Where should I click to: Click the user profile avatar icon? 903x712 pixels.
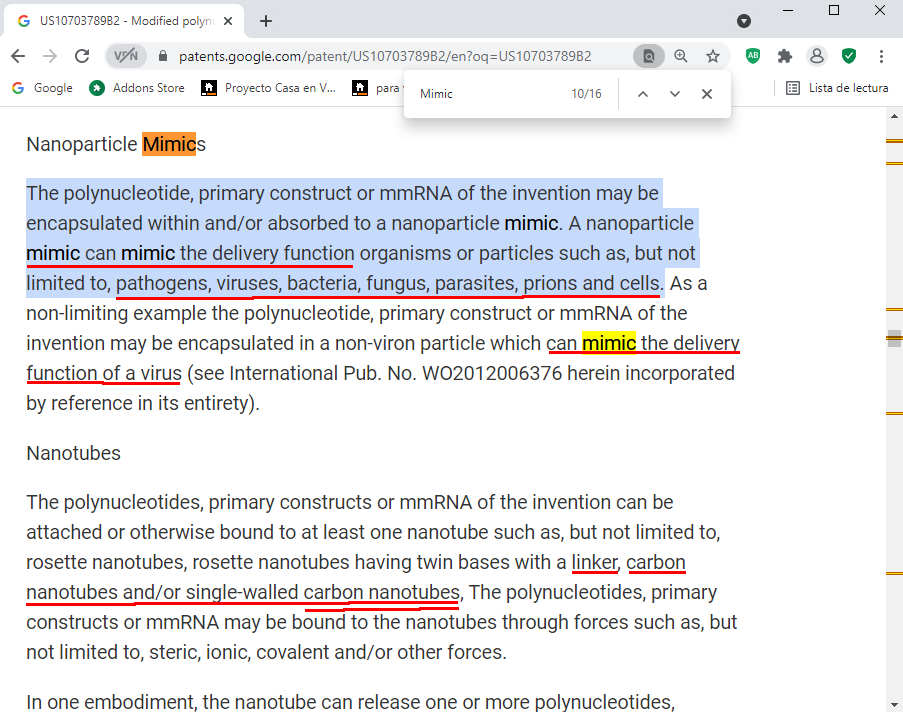click(817, 56)
